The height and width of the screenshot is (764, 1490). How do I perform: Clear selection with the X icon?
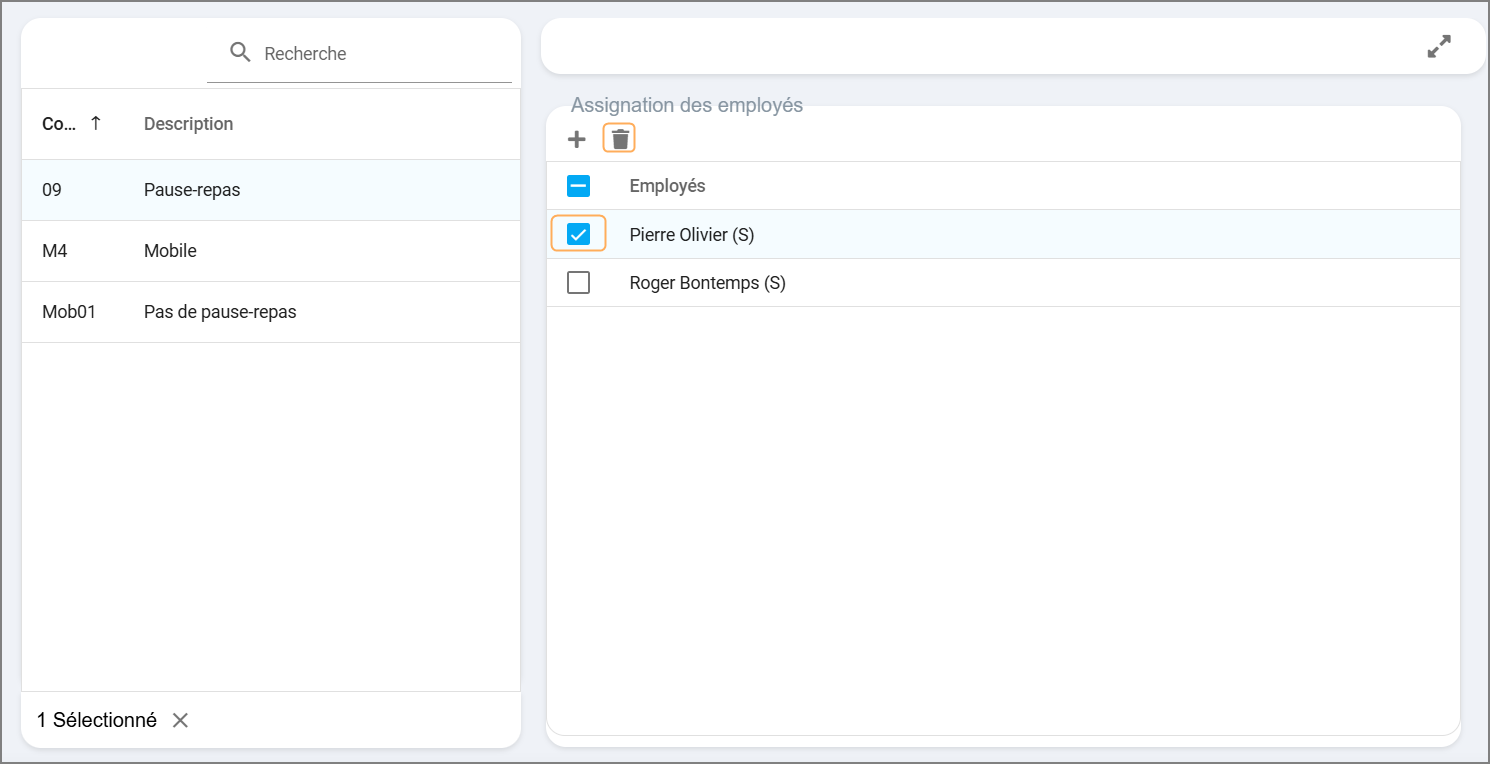[x=180, y=720]
